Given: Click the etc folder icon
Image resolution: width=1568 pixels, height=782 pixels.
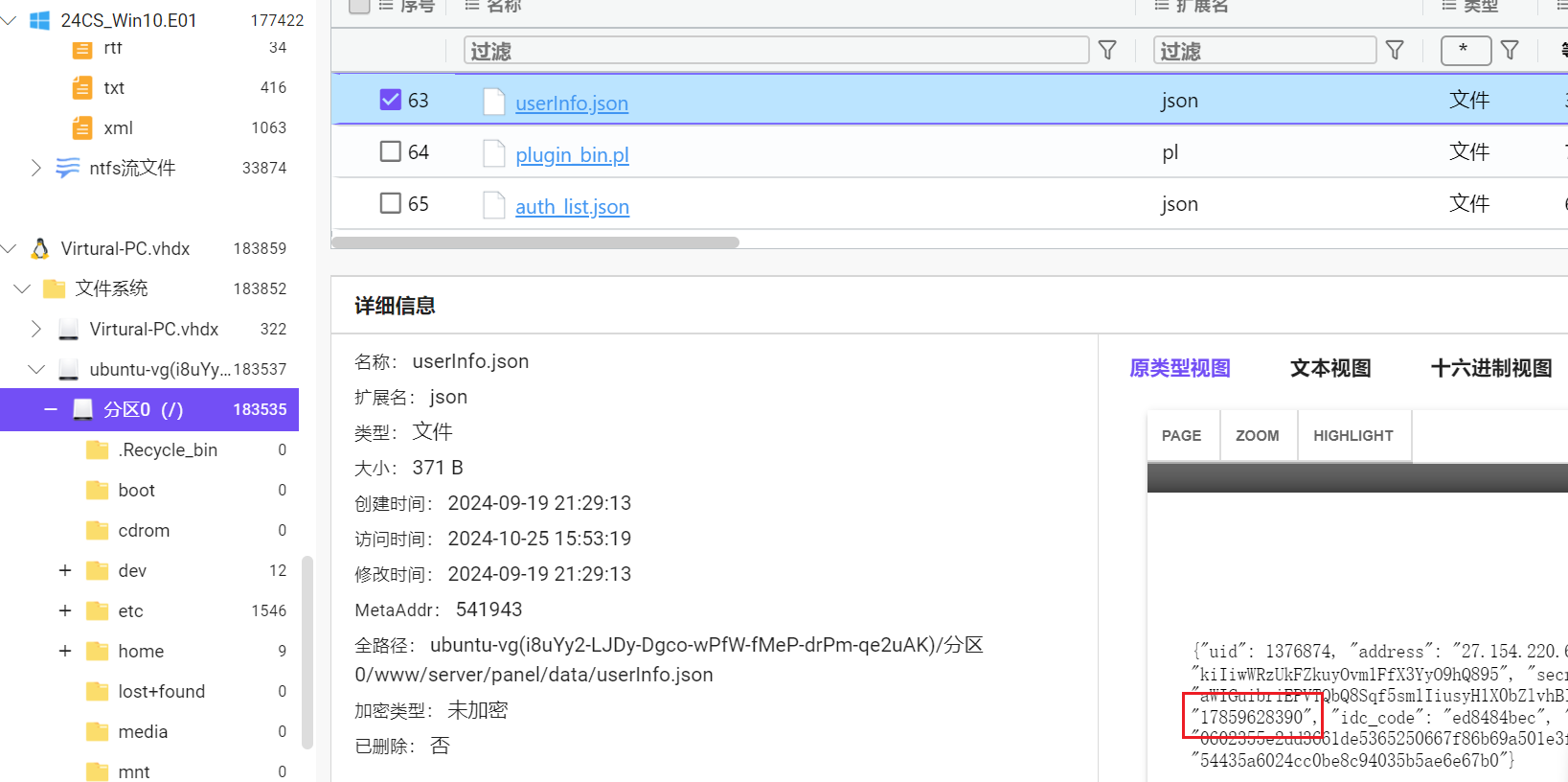Looking at the screenshot, I should (x=98, y=611).
